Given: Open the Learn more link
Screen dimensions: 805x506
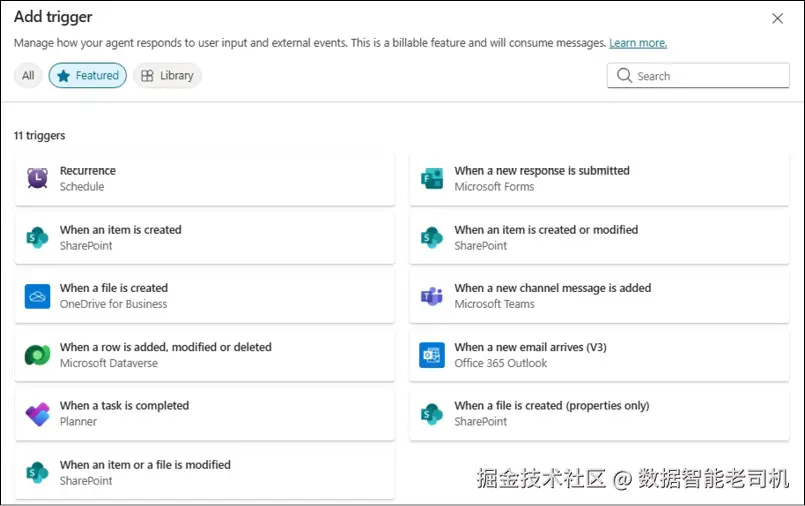Looking at the screenshot, I should (x=638, y=43).
